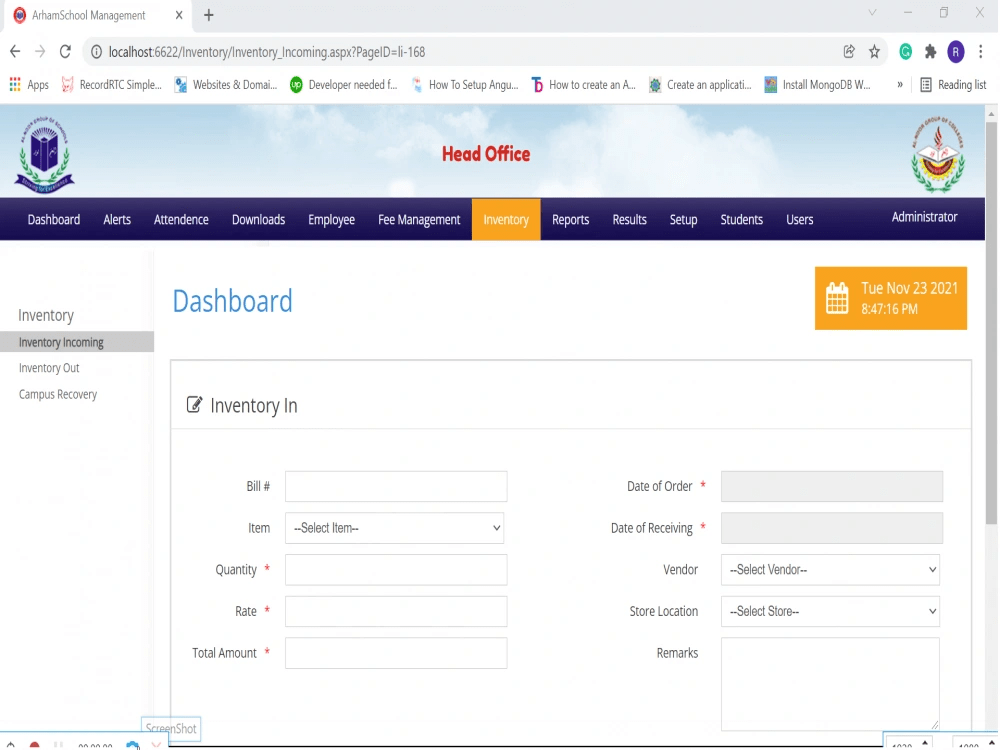Open the Reports menu
The width and height of the screenshot is (1000, 750).
(571, 219)
